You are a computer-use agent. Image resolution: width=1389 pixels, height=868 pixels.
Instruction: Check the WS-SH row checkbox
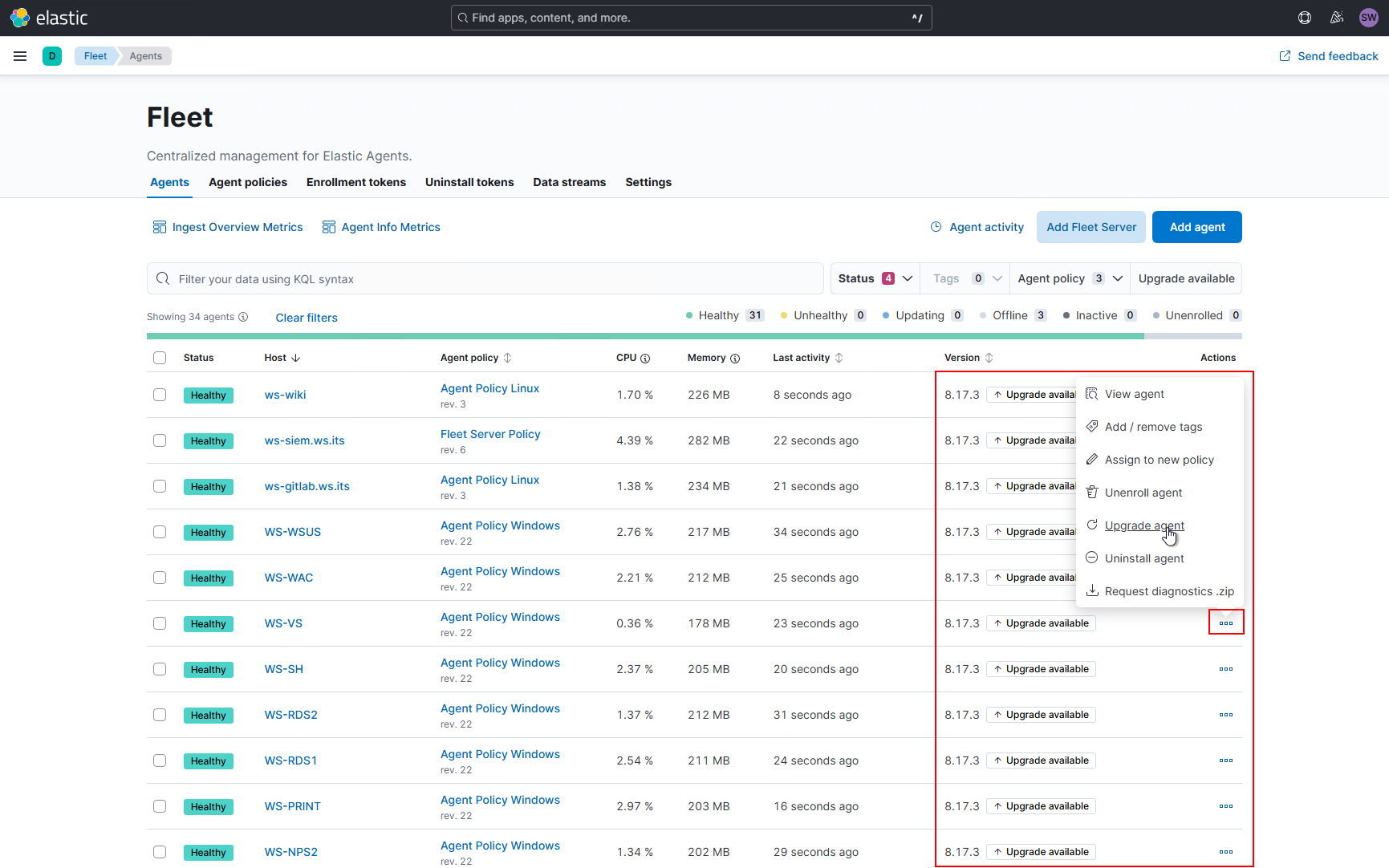point(160,669)
